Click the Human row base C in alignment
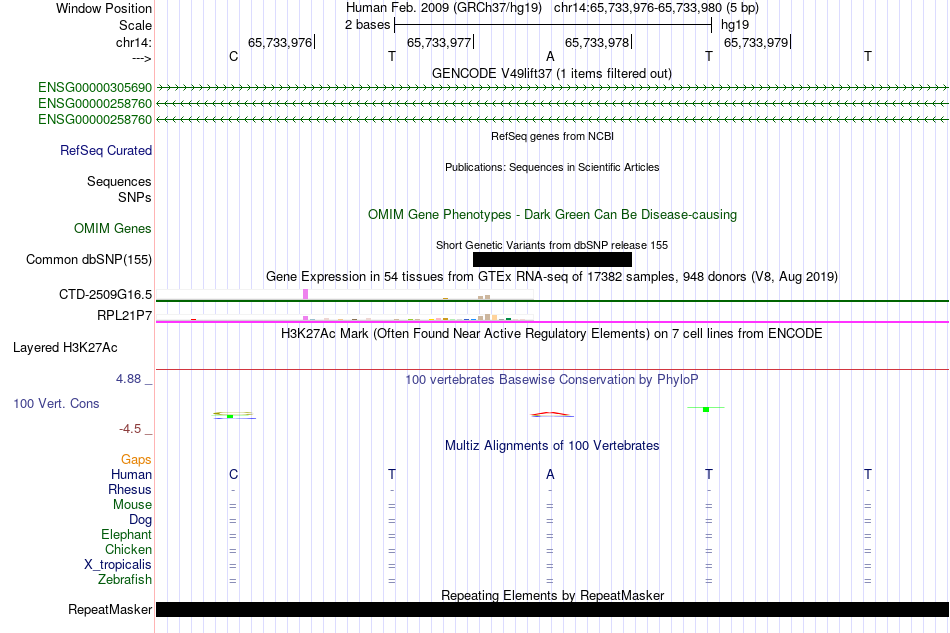 click(233, 474)
